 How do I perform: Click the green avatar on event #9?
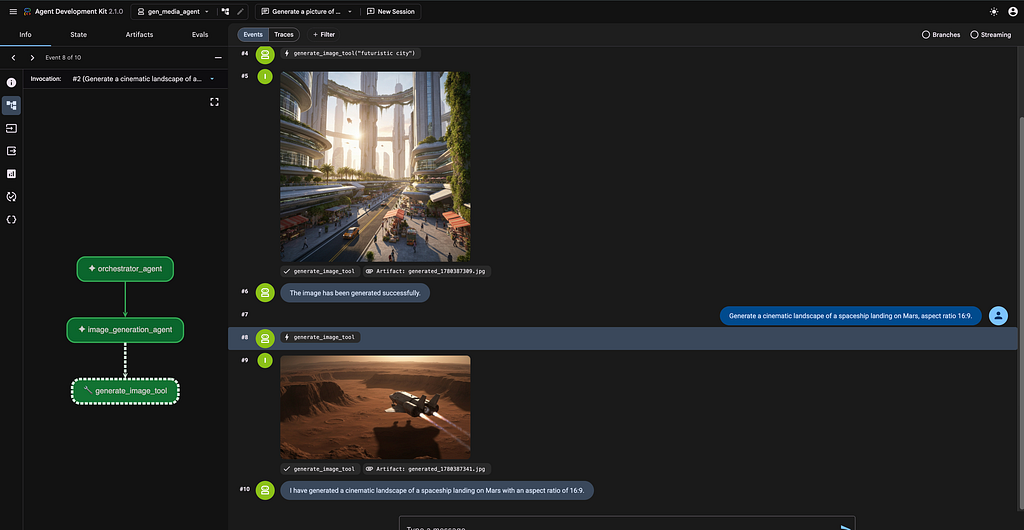(264, 360)
